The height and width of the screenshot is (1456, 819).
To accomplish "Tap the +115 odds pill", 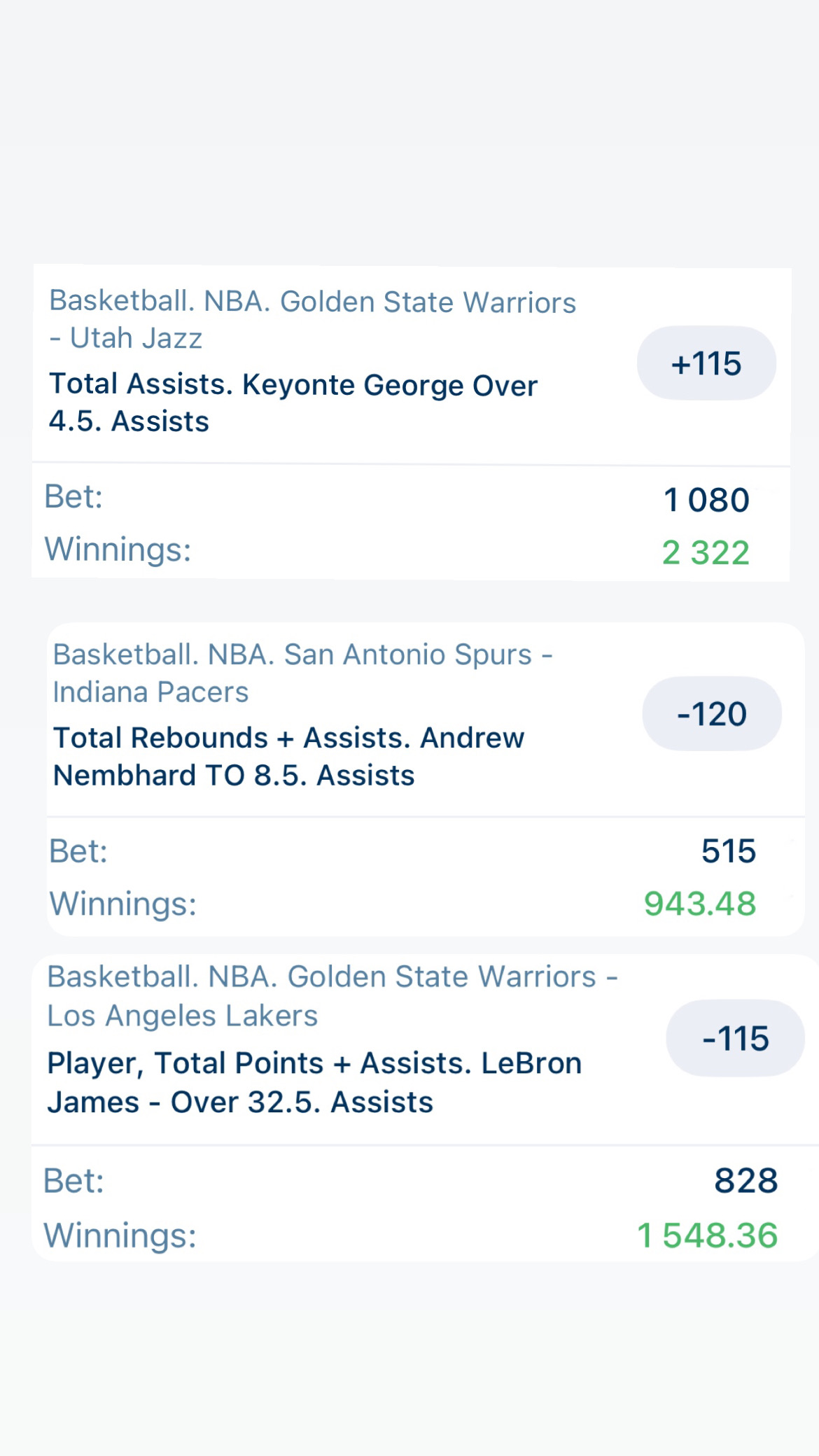I will tap(706, 363).
